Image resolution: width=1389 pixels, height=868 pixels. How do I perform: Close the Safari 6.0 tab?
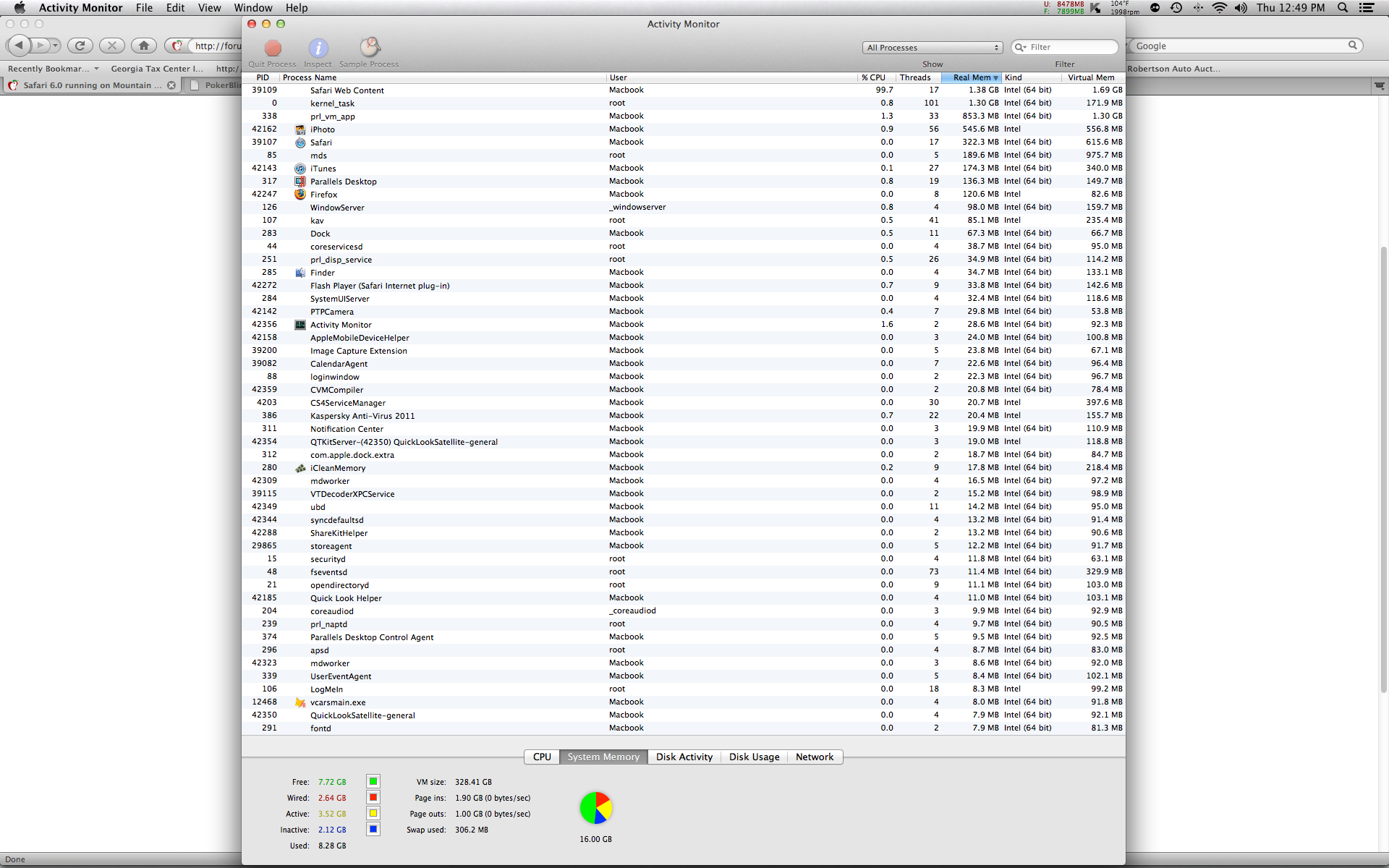171,85
